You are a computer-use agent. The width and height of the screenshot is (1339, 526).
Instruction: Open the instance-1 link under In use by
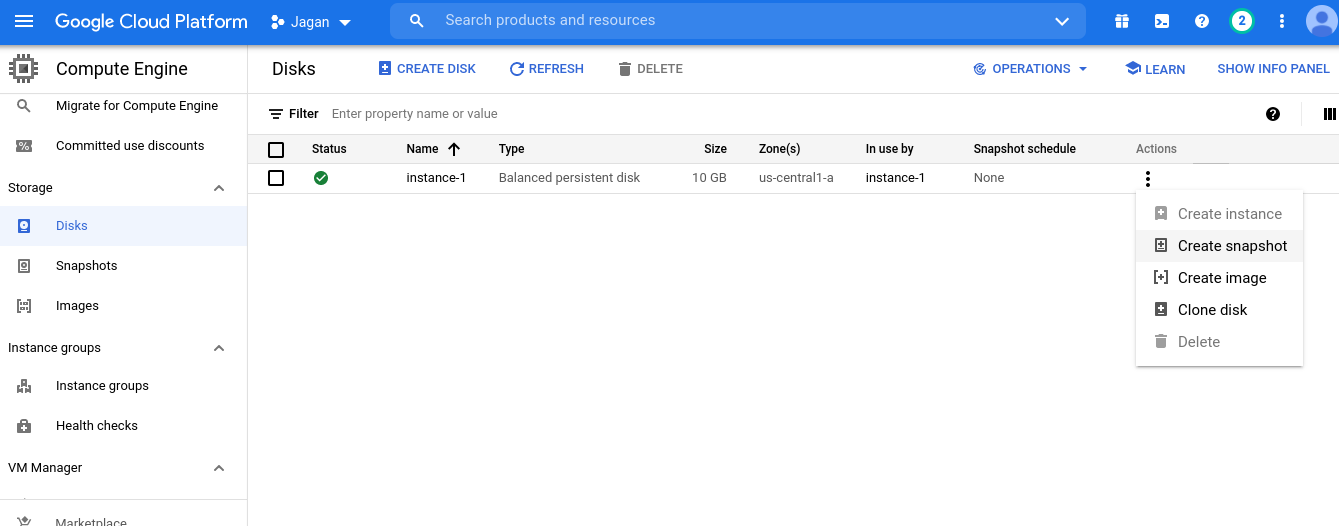pos(895,178)
